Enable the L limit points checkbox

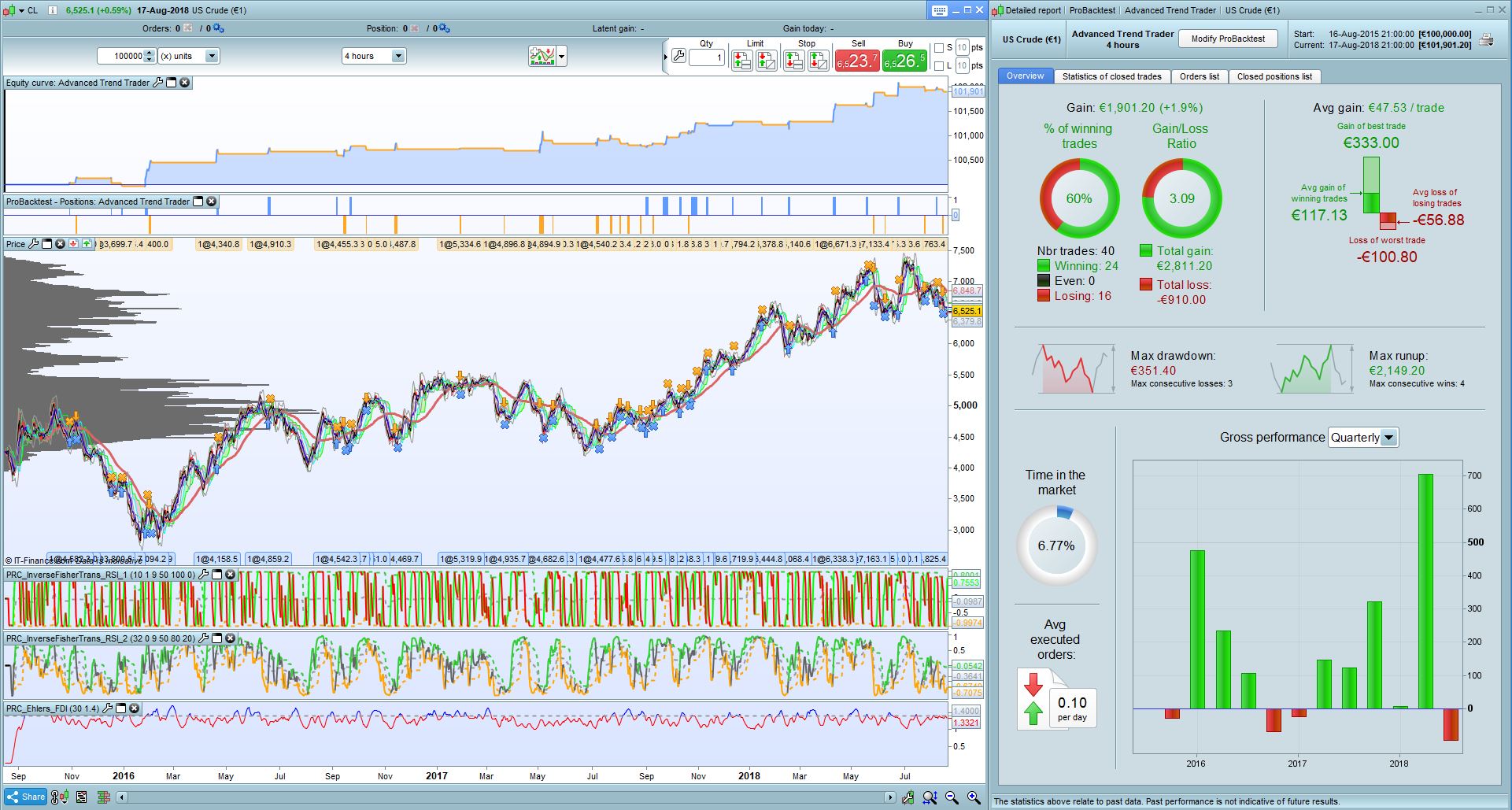[x=938, y=66]
